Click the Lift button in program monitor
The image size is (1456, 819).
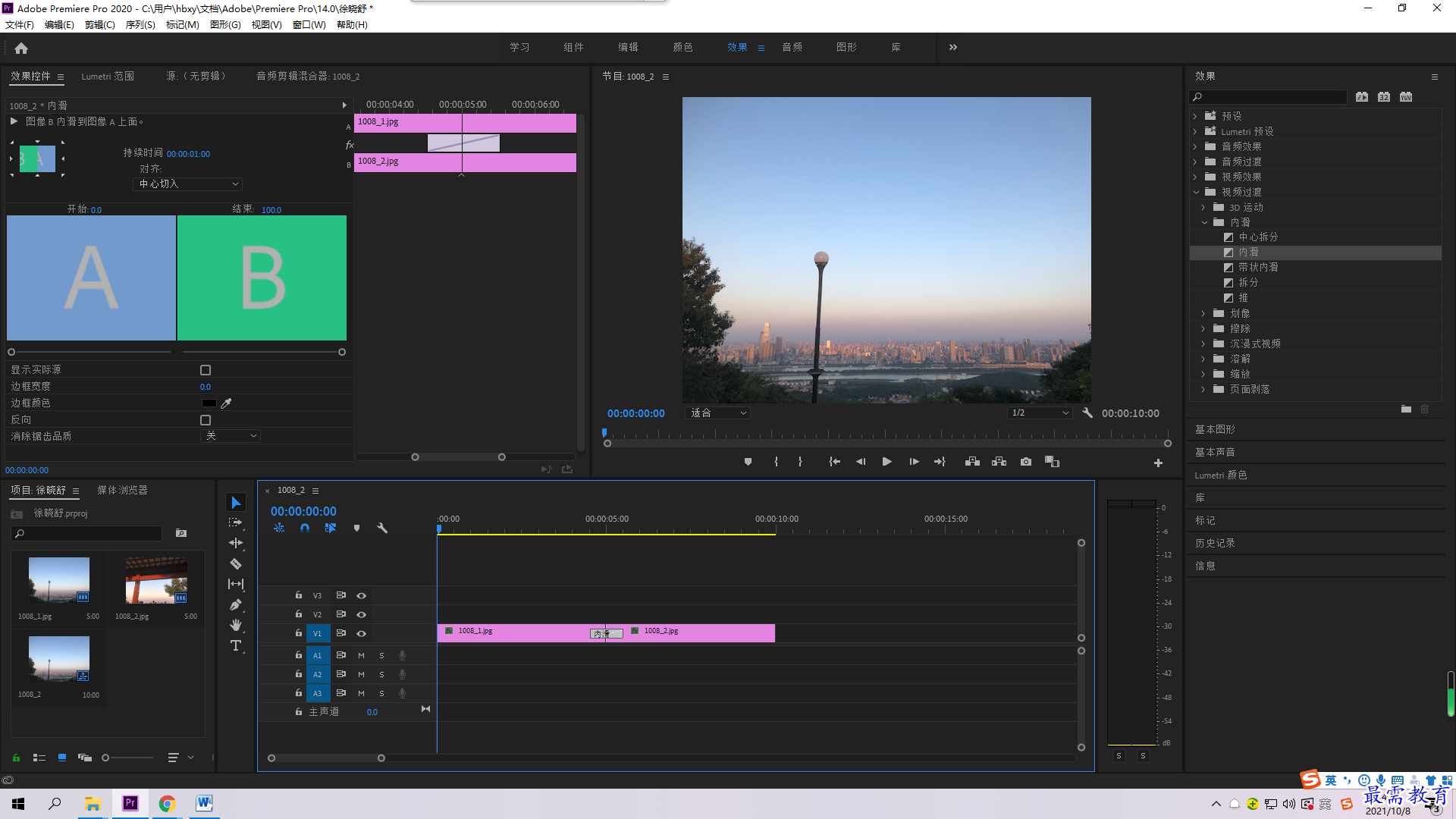pyautogui.click(x=972, y=462)
